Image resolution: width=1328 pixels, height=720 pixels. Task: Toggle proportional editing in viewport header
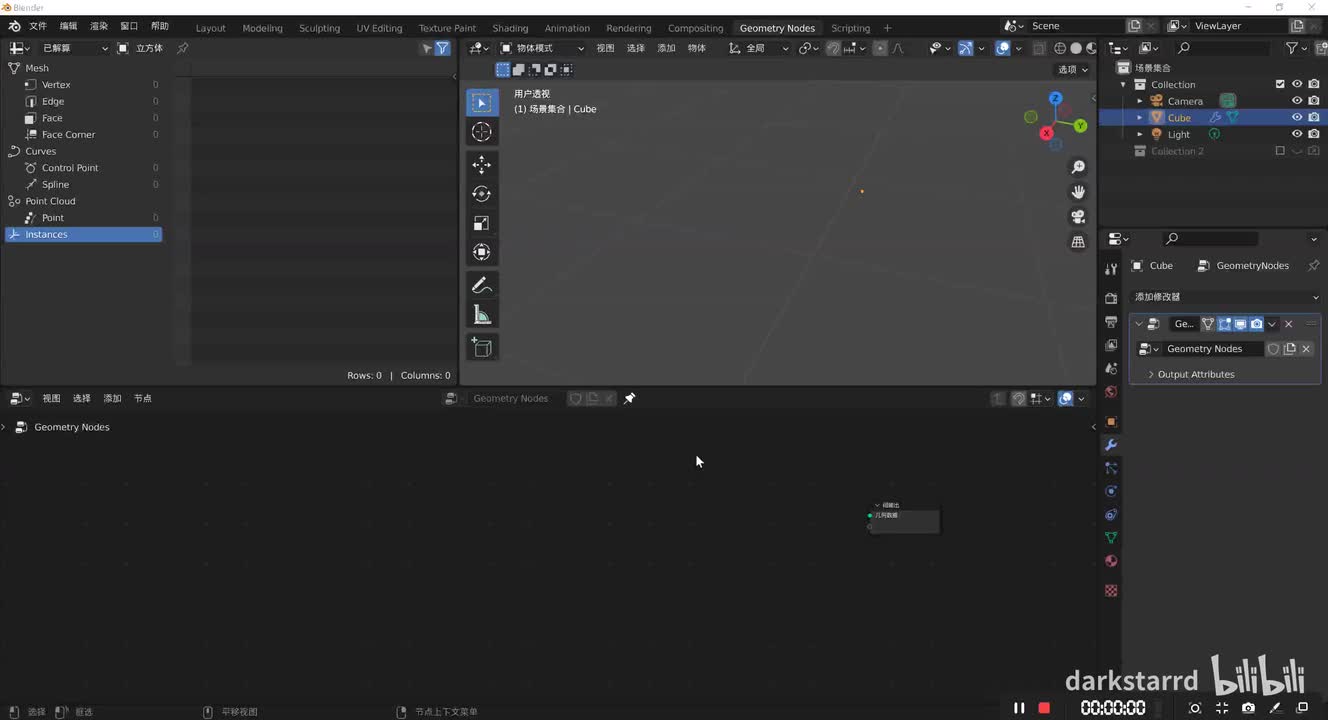point(880,48)
